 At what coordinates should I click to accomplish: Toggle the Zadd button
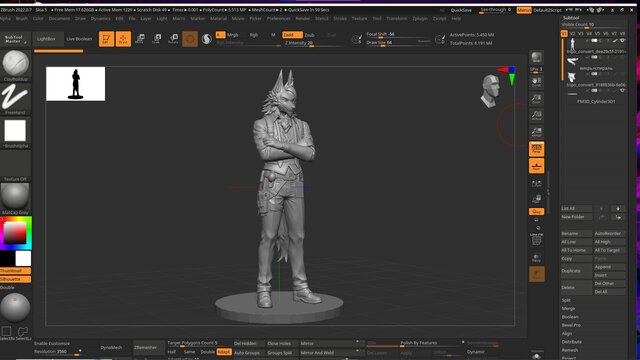click(292, 35)
